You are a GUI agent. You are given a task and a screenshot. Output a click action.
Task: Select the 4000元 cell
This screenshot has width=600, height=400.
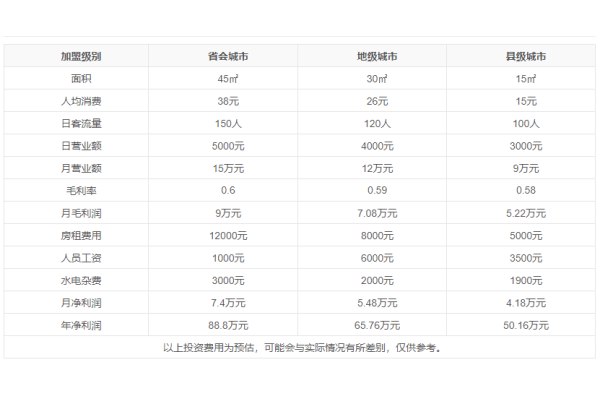(372, 145)
